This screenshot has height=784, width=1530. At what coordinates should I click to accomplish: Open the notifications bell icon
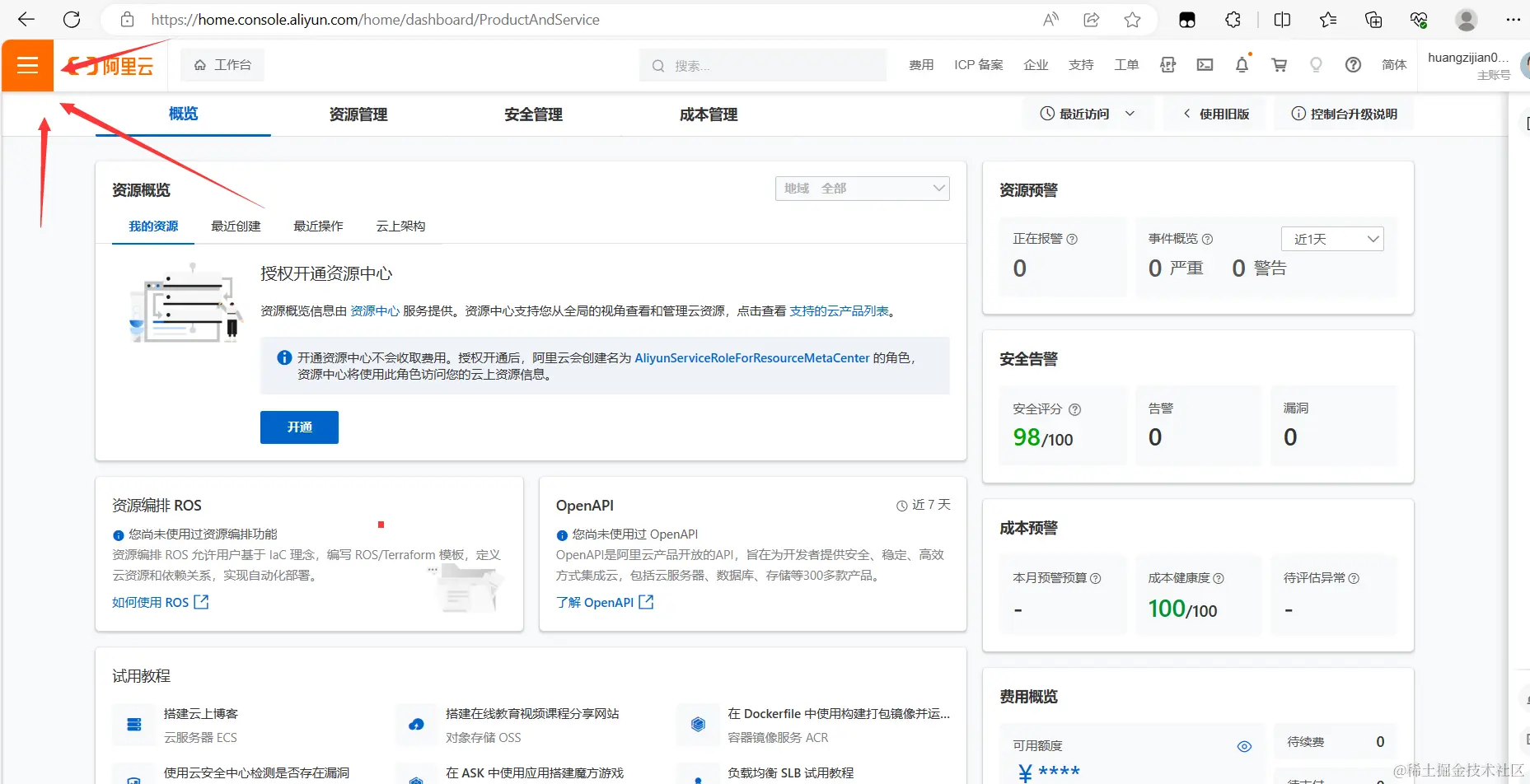pyautogui.click(x=1242, y=65)
